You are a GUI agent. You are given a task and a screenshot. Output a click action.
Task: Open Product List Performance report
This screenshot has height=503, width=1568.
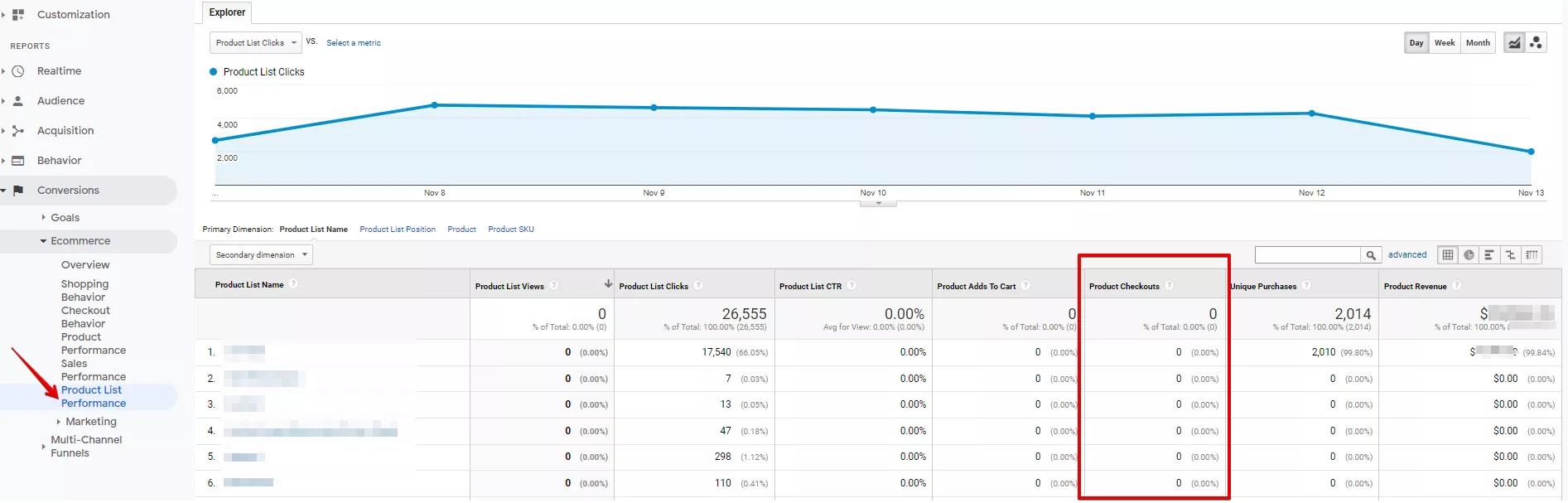94,397
